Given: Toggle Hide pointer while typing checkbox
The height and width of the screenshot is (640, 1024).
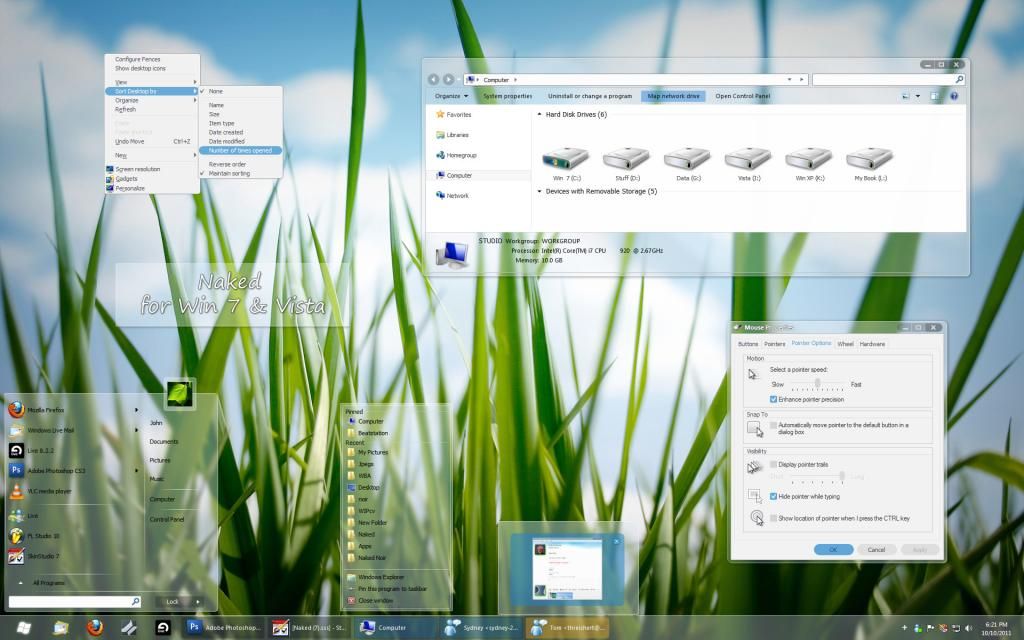Looking at the screenshot, I should [773, 496].
